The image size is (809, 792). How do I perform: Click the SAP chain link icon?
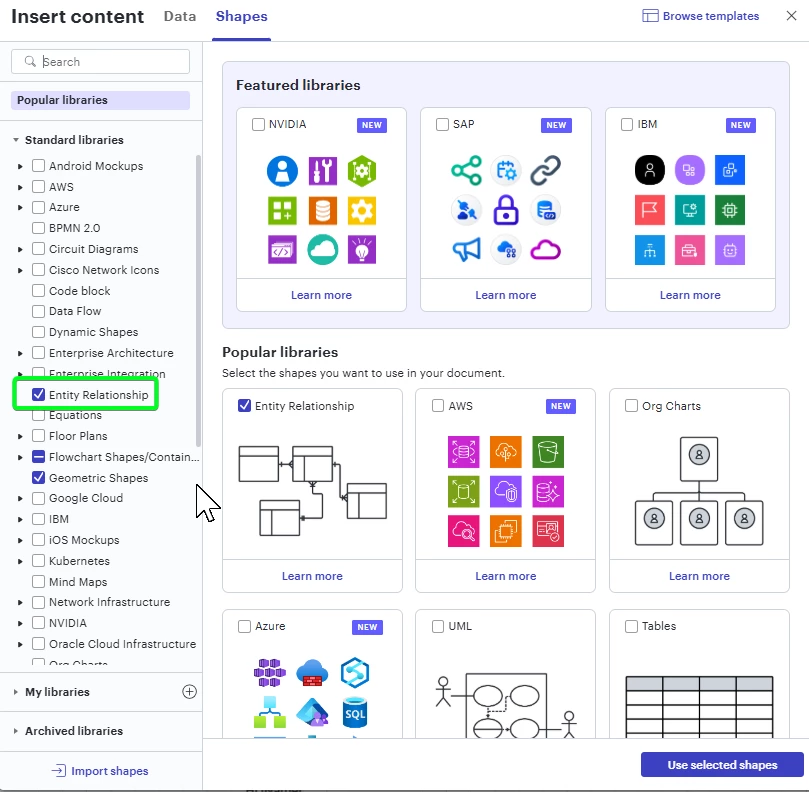click(545, 170)
